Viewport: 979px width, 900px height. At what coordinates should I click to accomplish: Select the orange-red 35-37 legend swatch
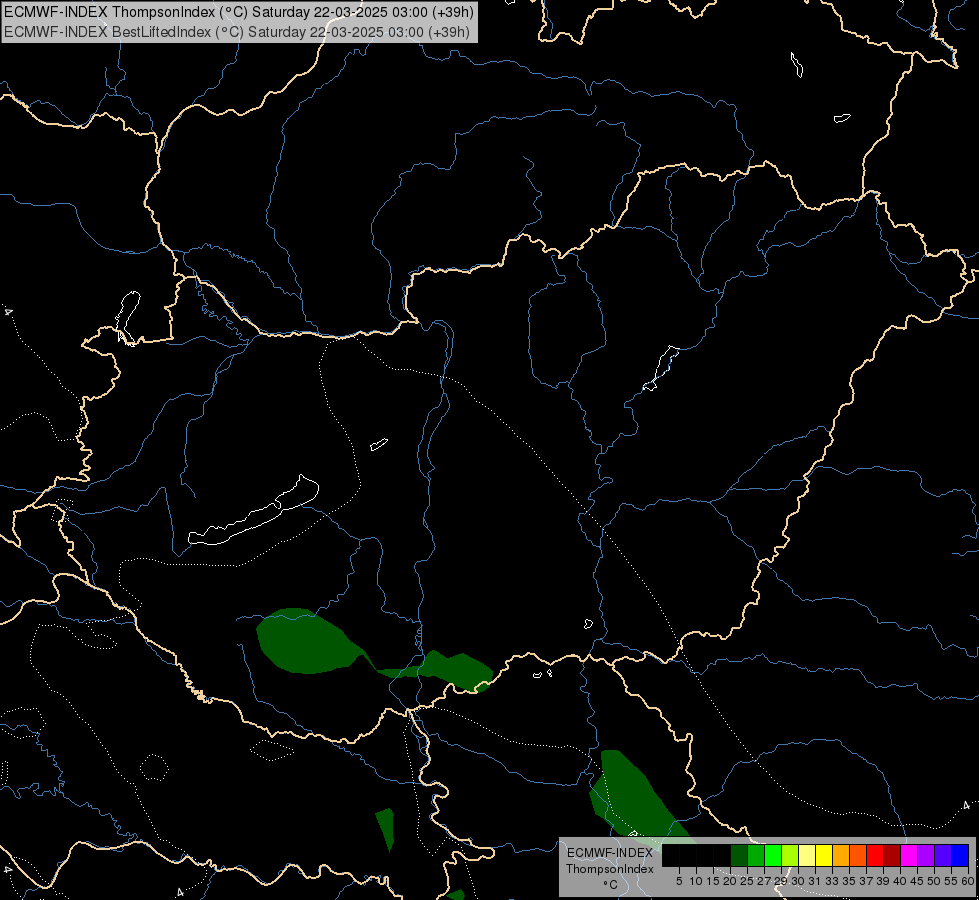tap(858, 856)
